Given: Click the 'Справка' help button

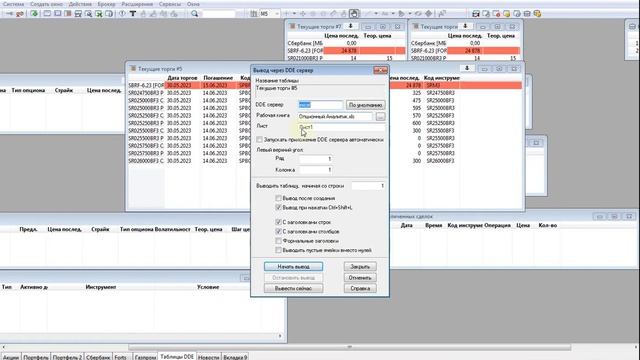Looking at the screenshot, I should tap(360, 288).
